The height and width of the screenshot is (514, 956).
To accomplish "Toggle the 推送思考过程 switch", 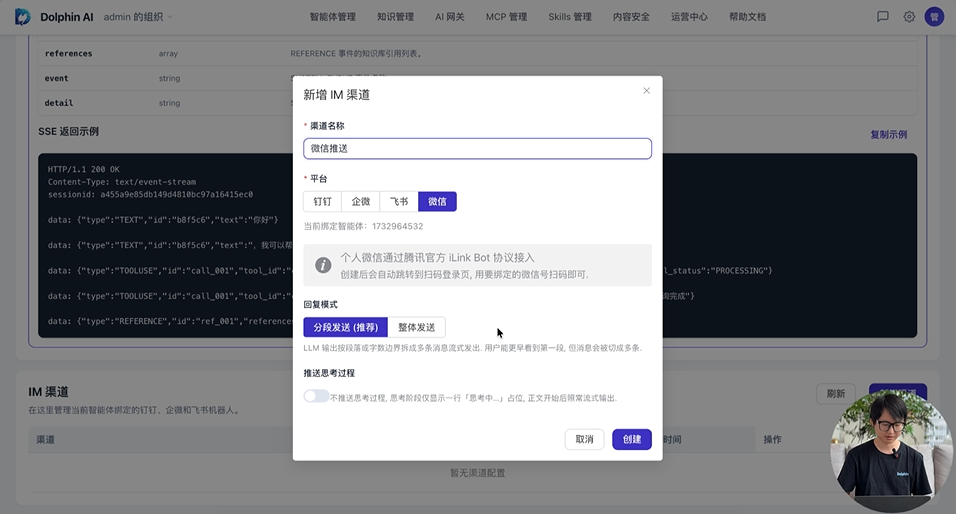I will 316,396.
